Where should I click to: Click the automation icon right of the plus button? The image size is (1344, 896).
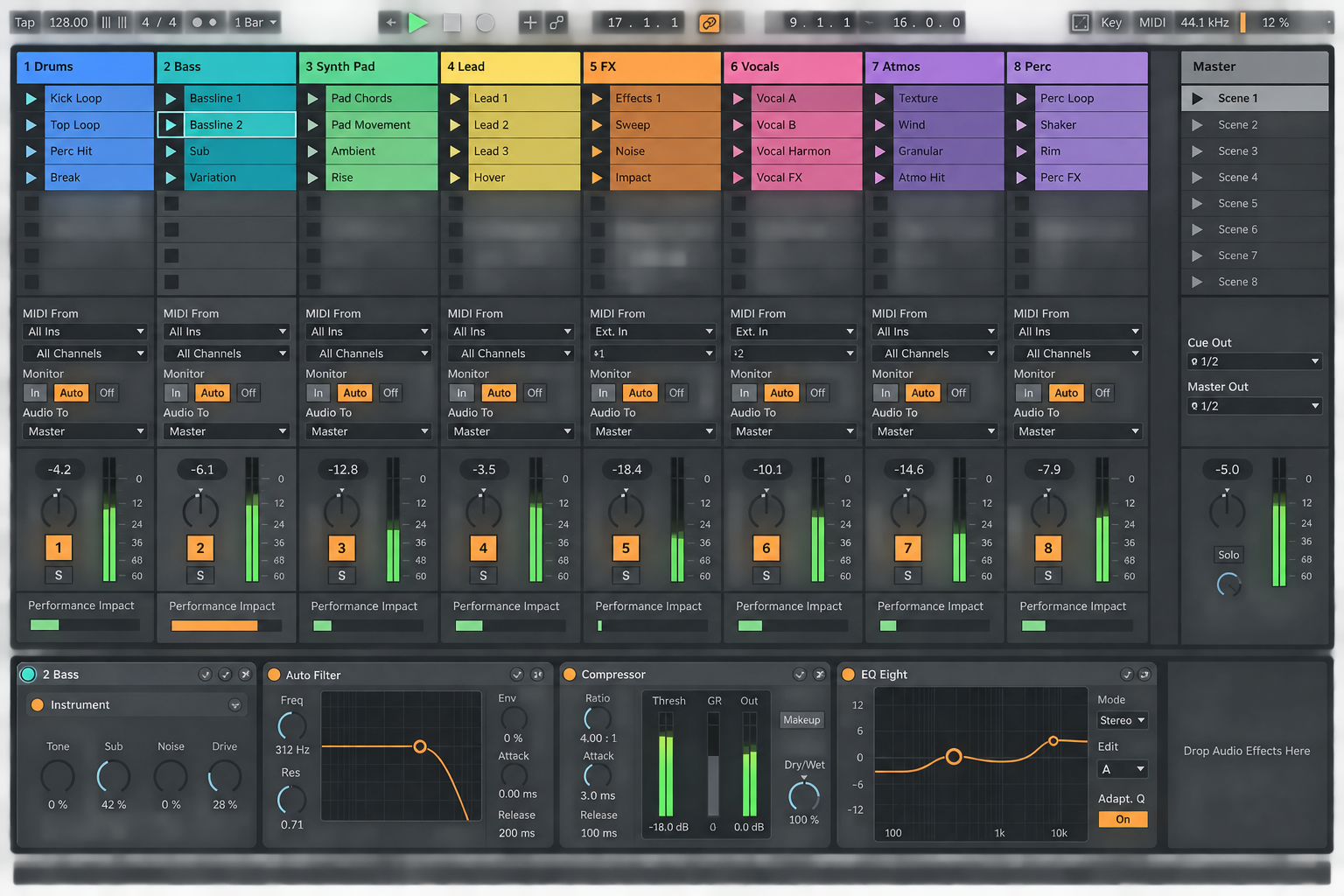pyautogui.click(x=556, y=23)
